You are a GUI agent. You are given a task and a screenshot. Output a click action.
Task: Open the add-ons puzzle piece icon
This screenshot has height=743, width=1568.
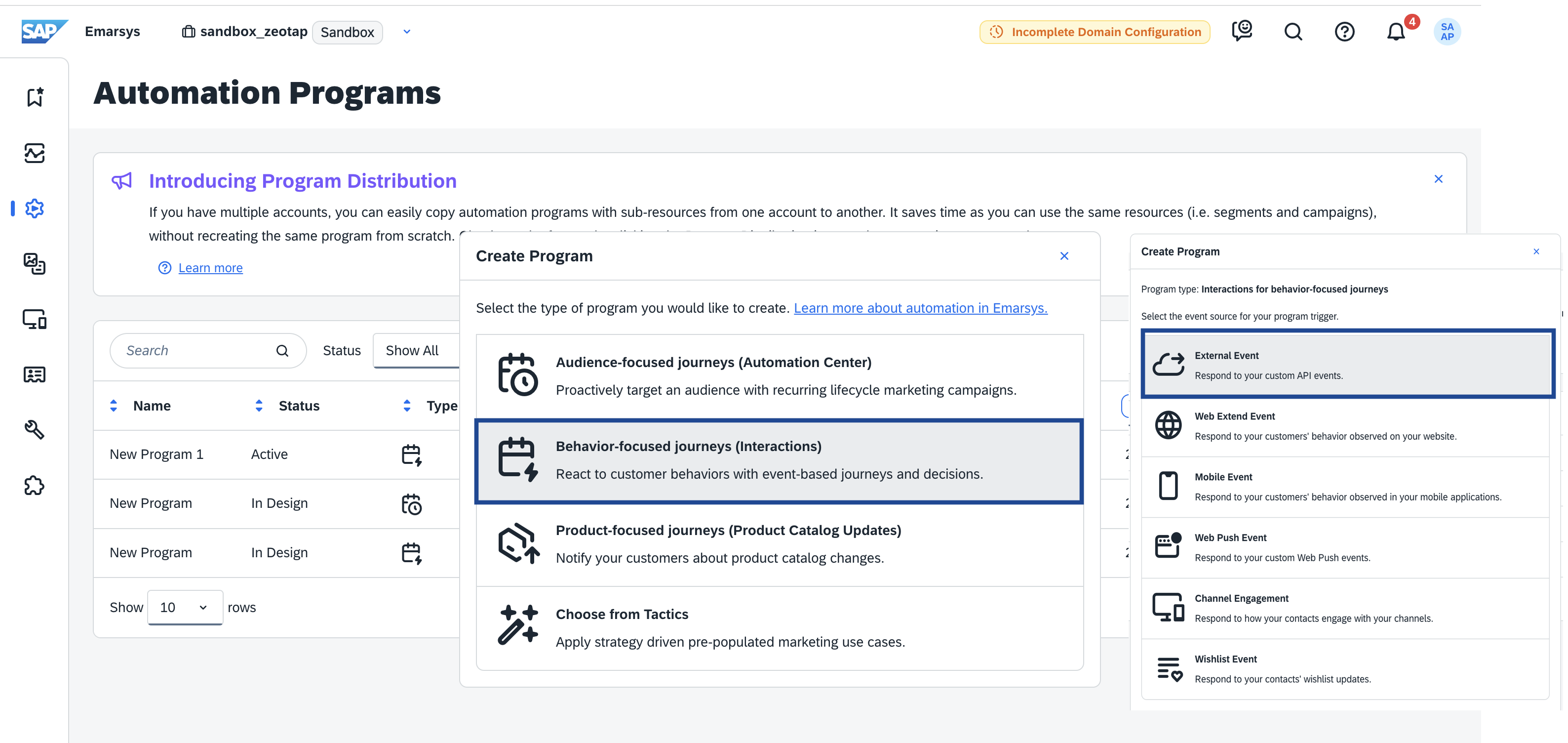[35, 486]
